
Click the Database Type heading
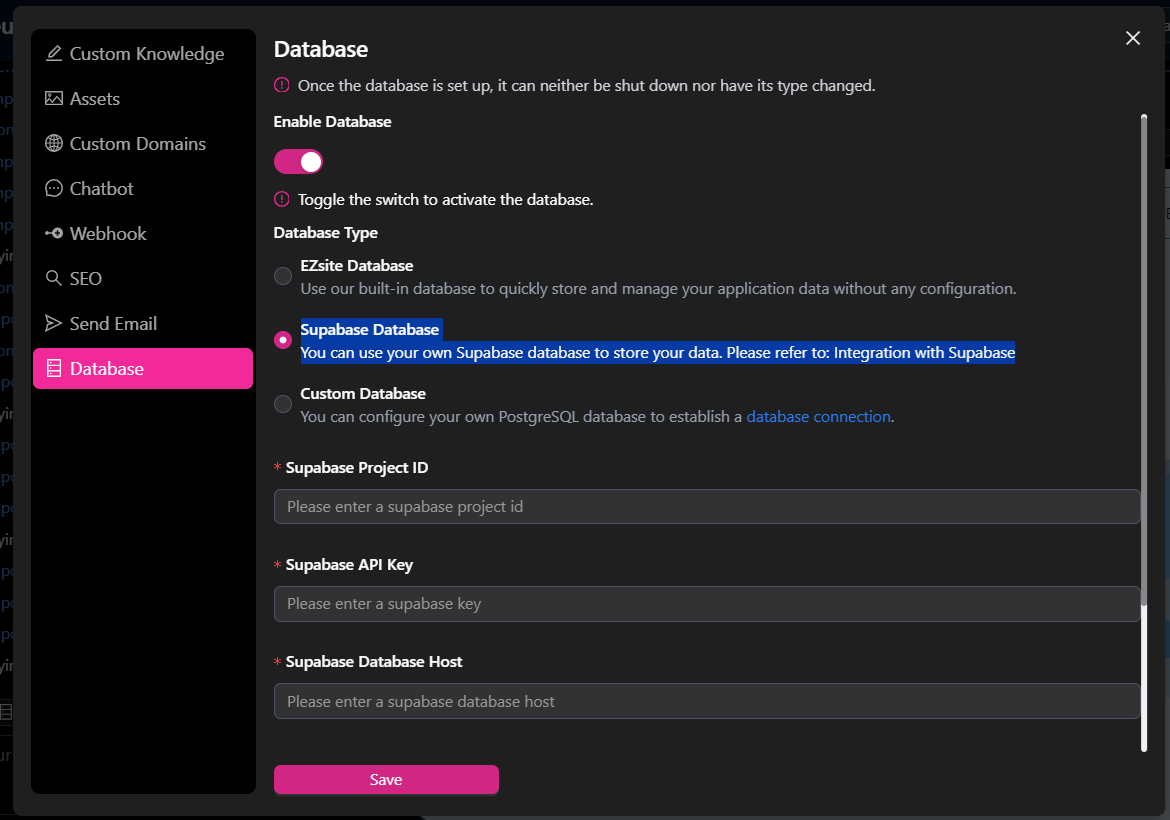click(325, 233)
